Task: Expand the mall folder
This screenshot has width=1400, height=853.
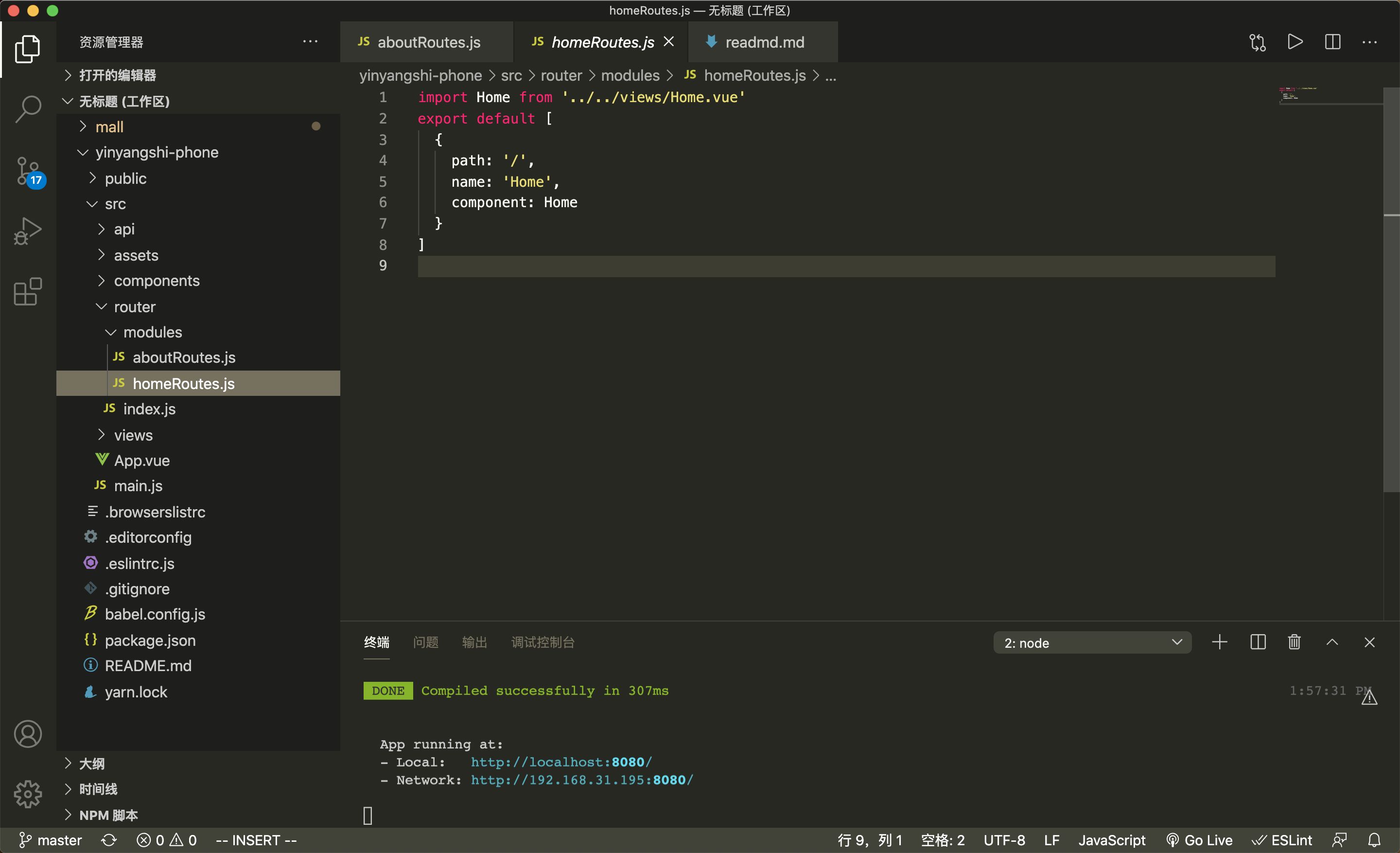Action: pos(198,127)
